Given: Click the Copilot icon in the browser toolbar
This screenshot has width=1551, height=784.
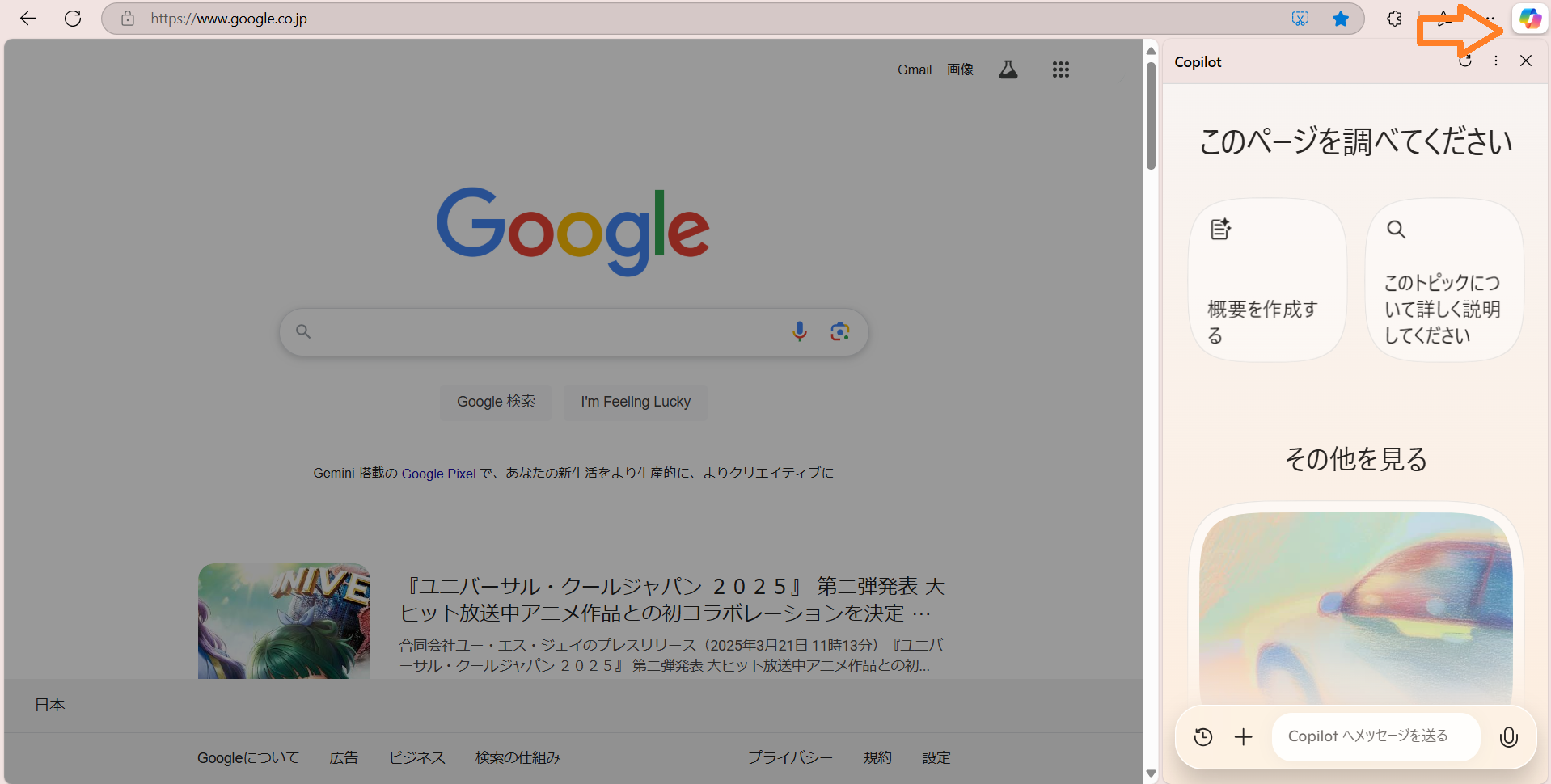Looking at the screenshot, I should click(1529, 18).
